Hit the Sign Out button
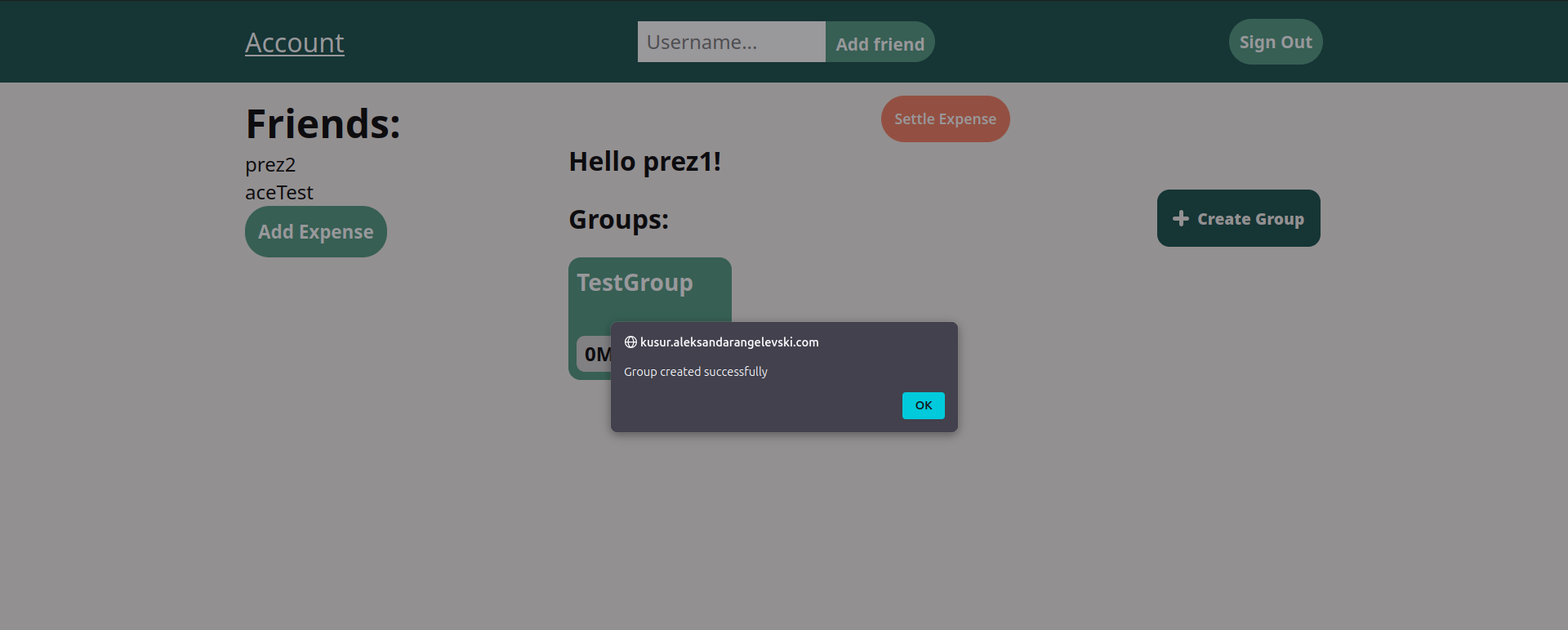Screen dimensions: 1568x630 1275,42
